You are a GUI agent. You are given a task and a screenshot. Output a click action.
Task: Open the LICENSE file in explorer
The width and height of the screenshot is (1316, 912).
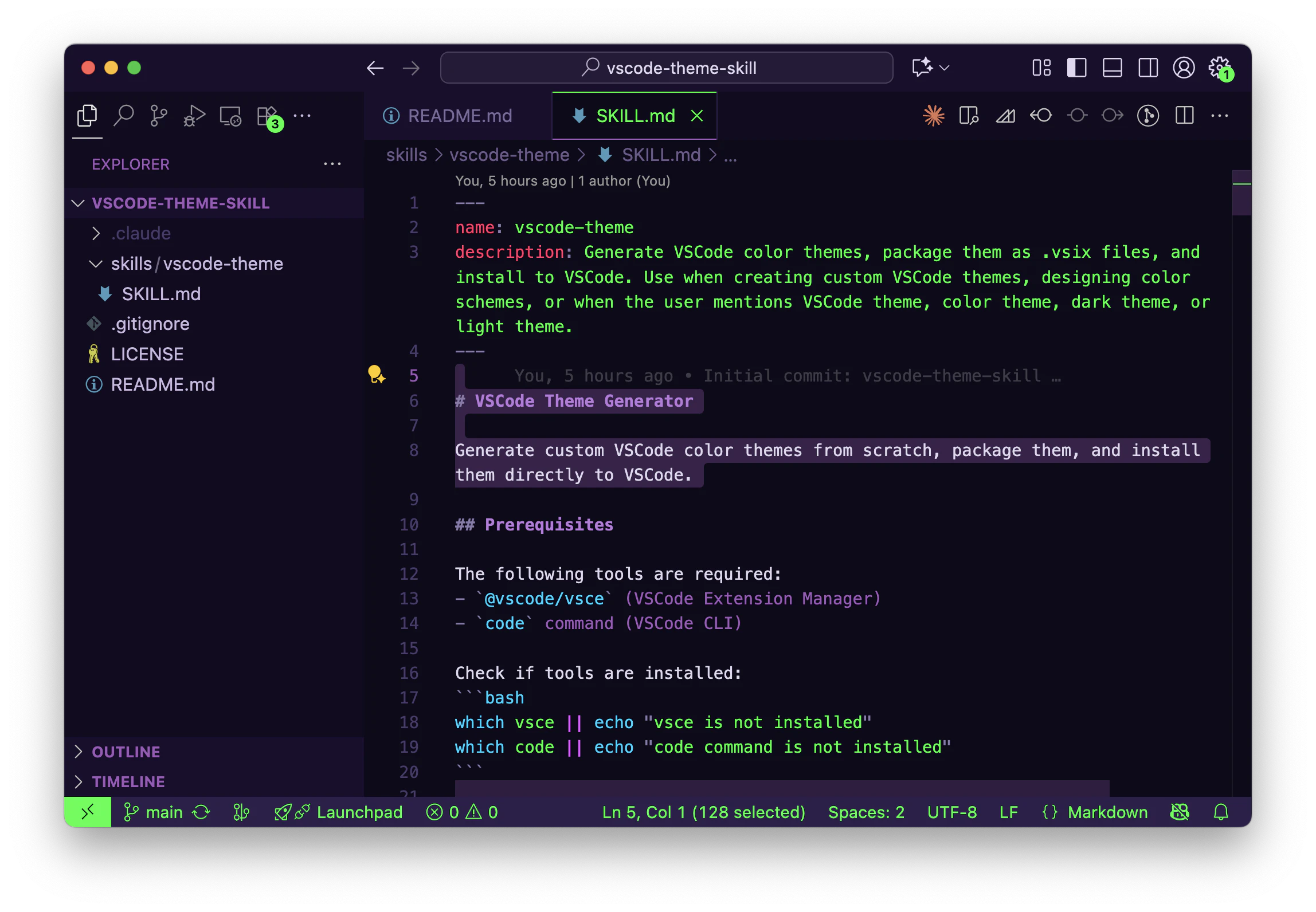coord(214,354)
